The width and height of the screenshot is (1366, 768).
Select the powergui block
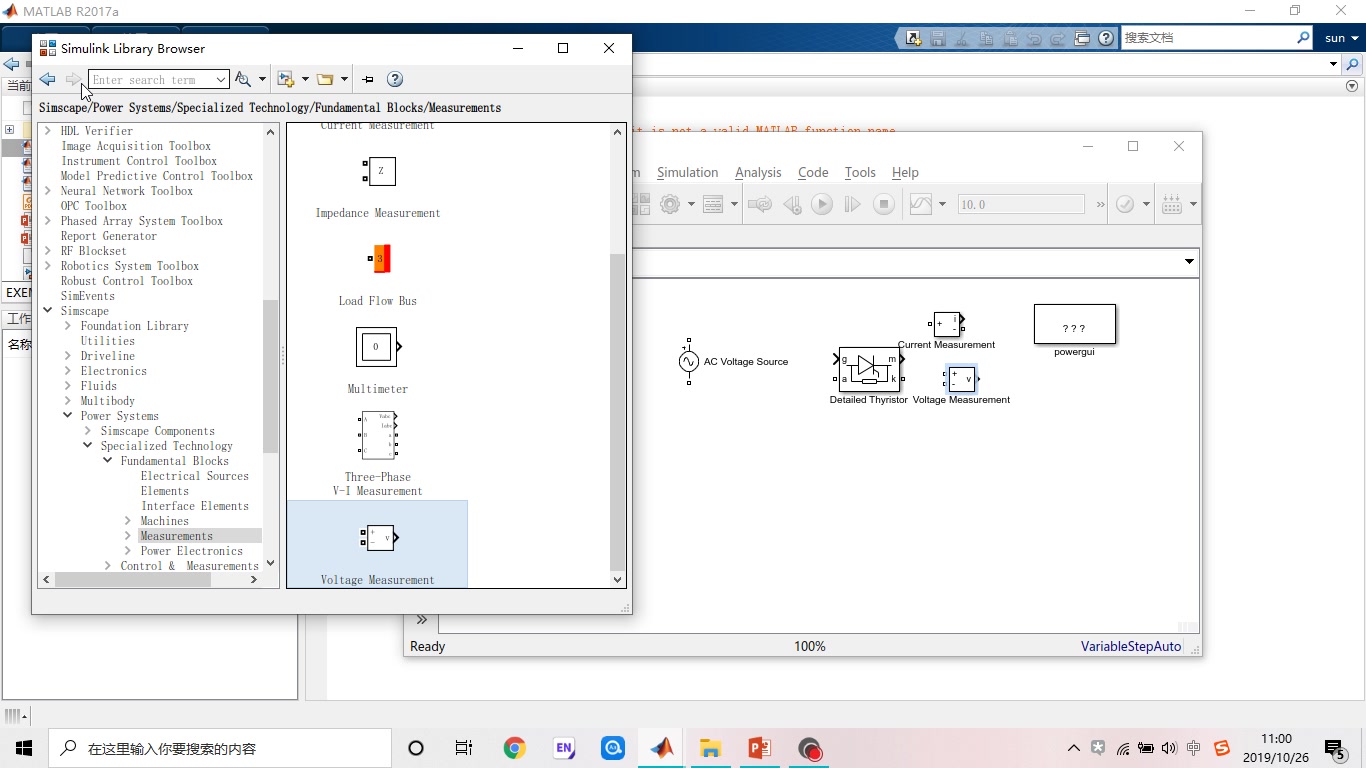1074,324
